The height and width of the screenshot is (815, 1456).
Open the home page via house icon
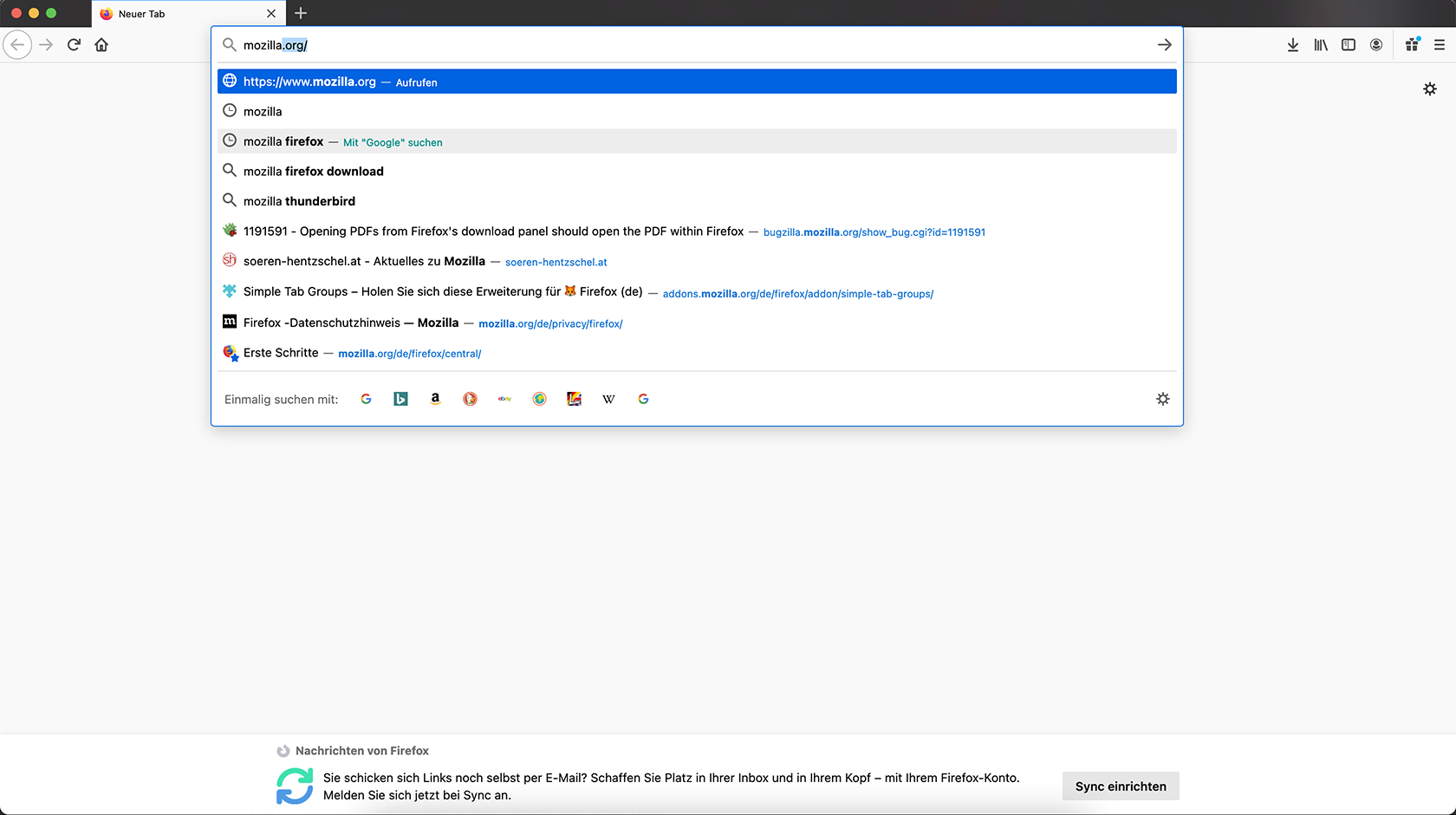pyautogui.click(x=101, y=45)
